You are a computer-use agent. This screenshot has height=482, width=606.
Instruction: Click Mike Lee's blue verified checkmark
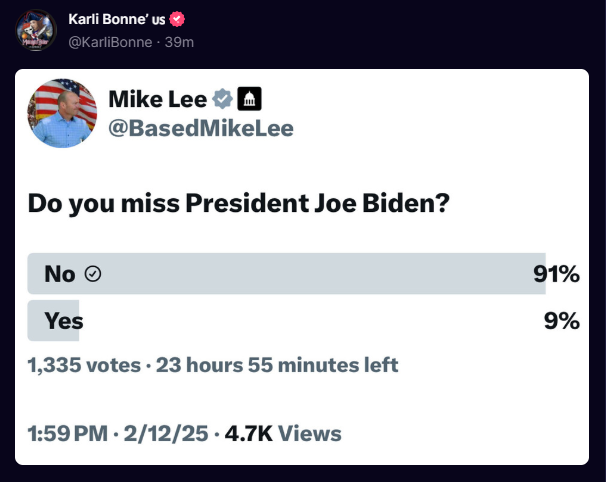coord(222,99)
